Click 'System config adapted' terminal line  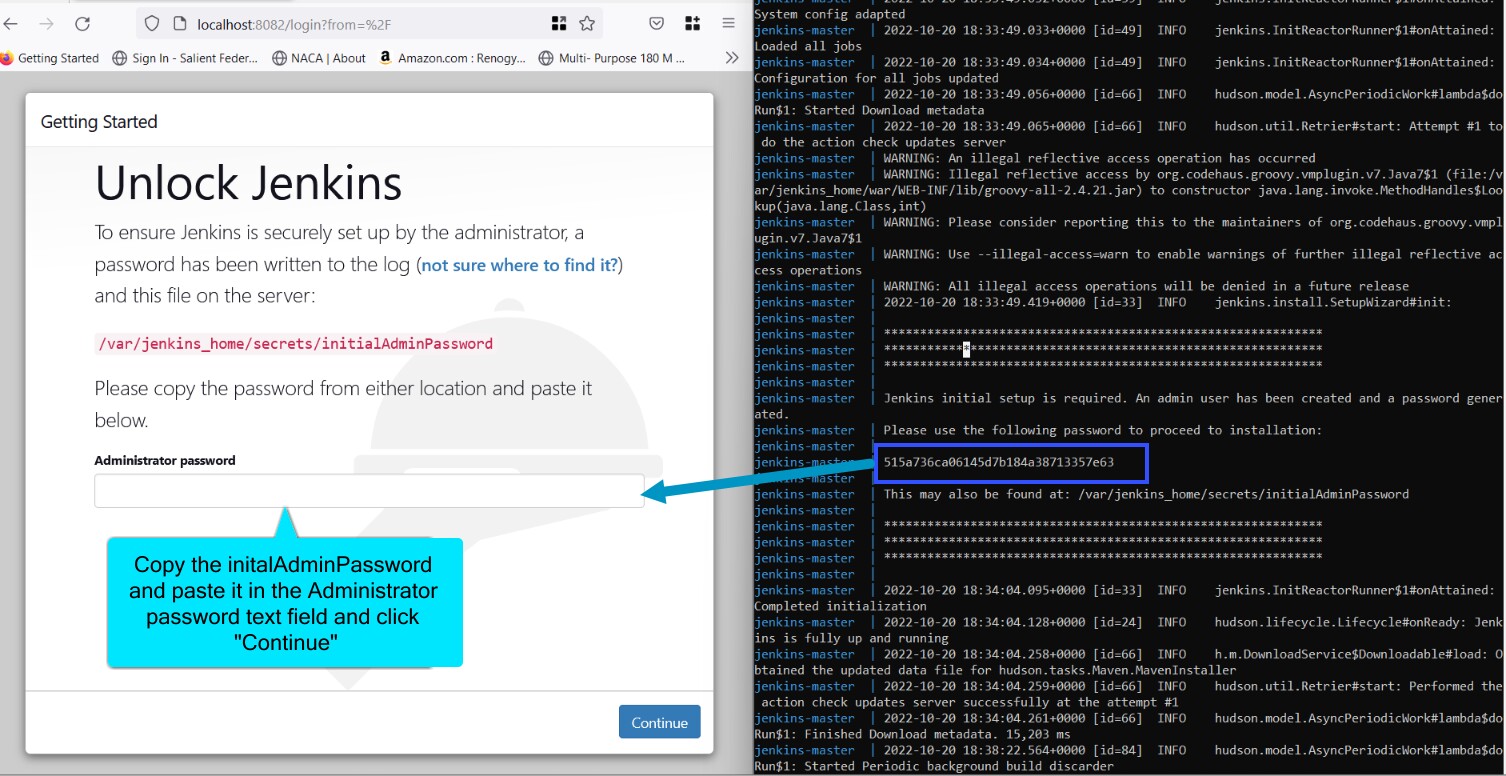click(x=830, y=14)
